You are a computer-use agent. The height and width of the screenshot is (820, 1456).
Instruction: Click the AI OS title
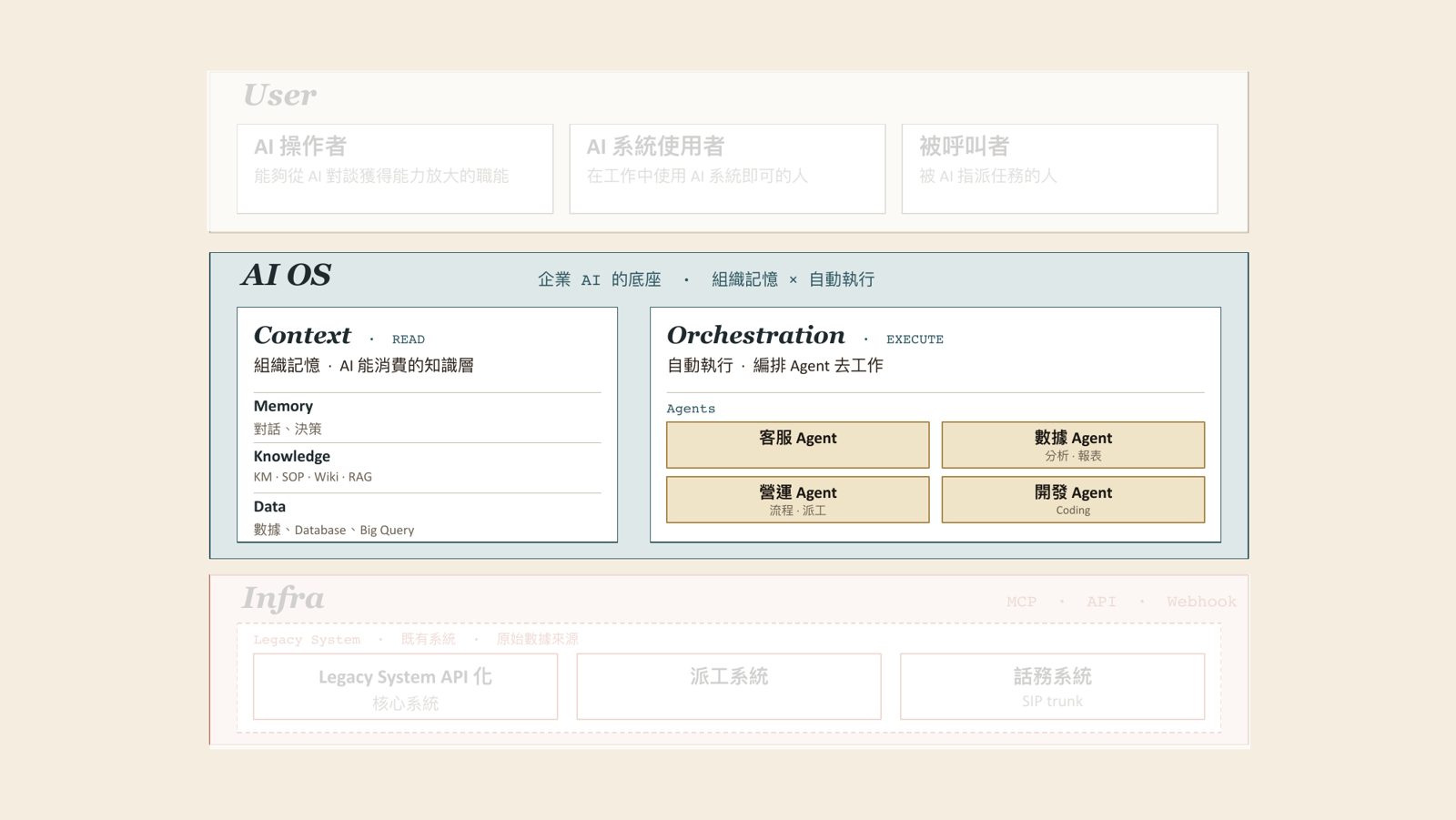click(286, 275)
